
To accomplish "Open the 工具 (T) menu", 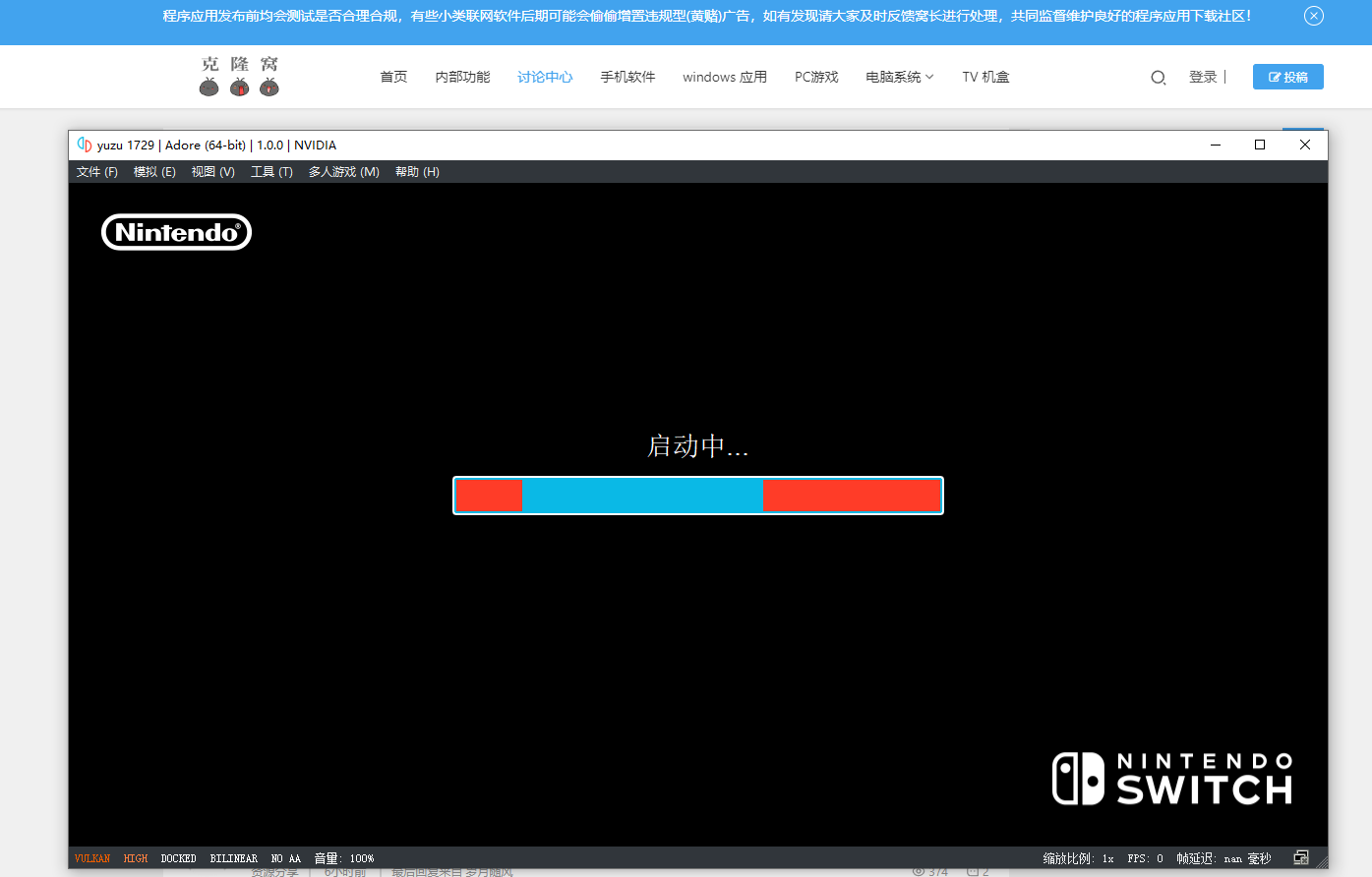I will click(x=271, y=172).
